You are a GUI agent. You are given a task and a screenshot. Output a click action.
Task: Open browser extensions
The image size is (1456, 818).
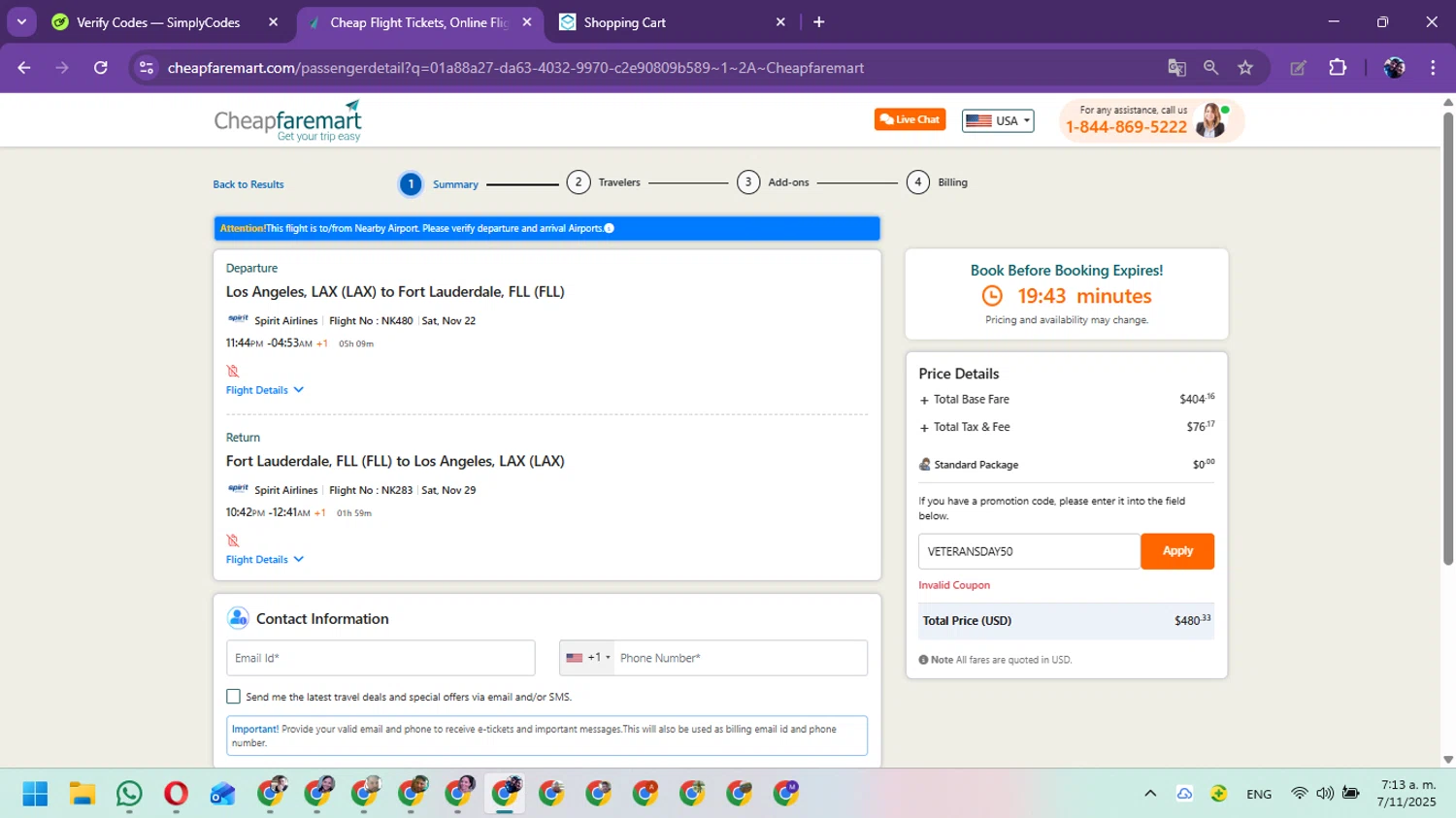(1338, 68)
